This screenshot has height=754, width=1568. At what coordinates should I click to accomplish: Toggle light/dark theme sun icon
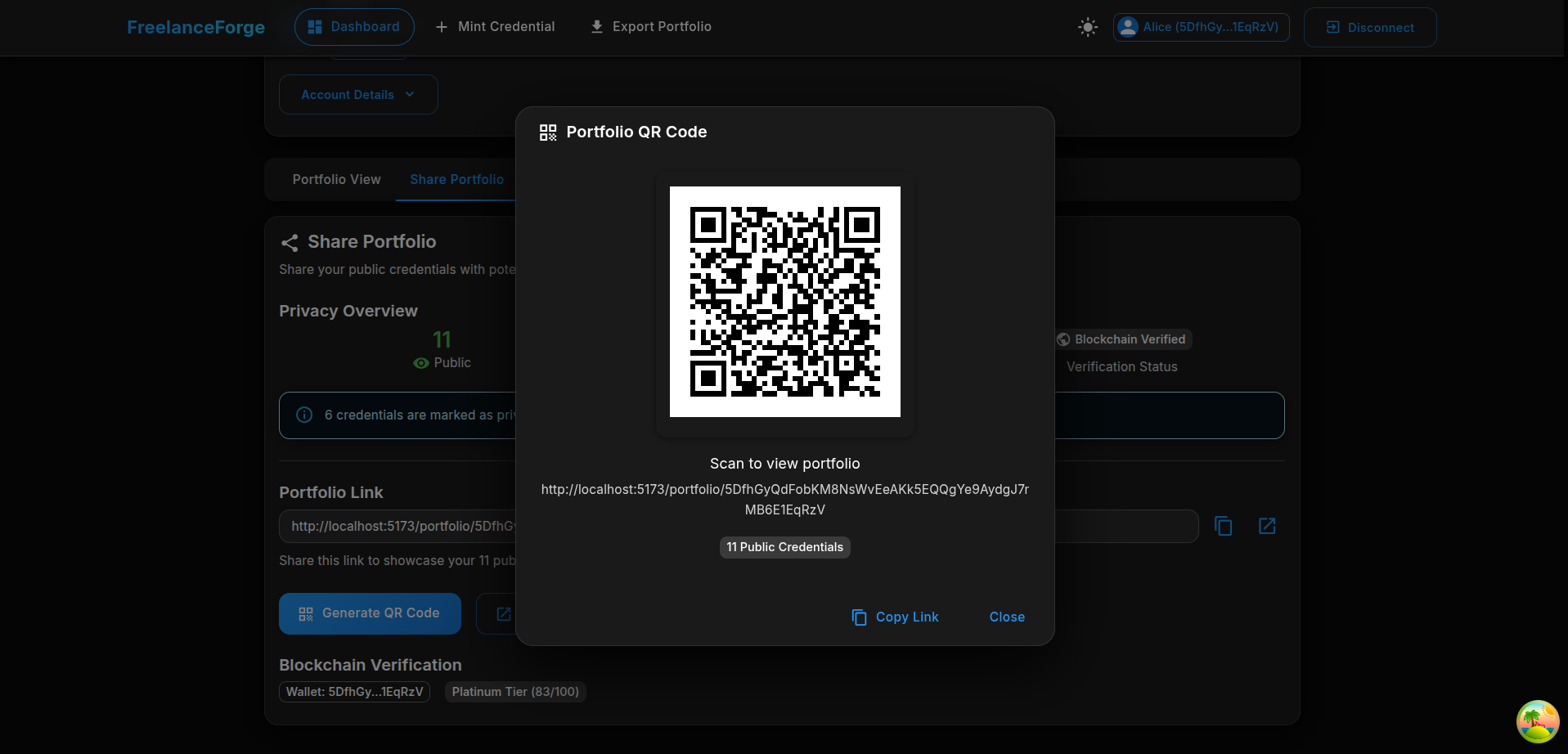tap(1088, 27)
